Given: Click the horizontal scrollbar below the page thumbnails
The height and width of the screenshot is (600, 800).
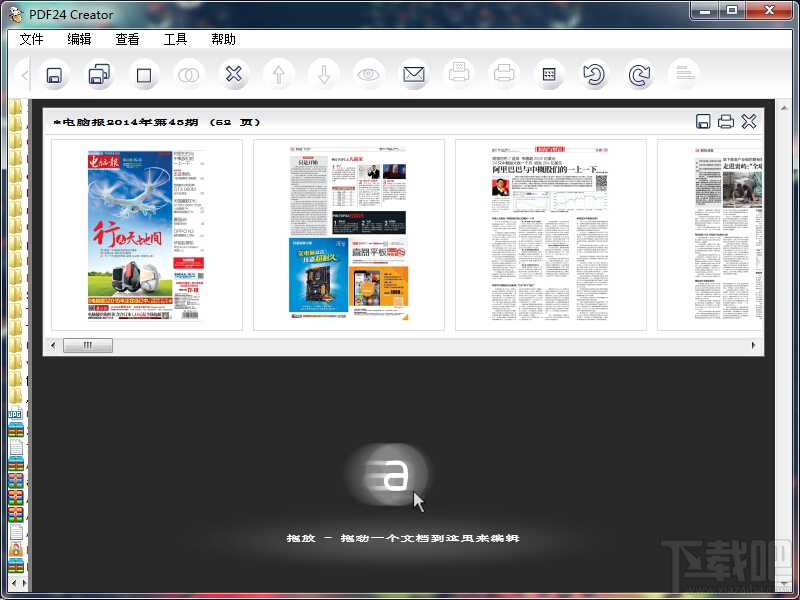Looking at the screenshot, I should 88,345.
